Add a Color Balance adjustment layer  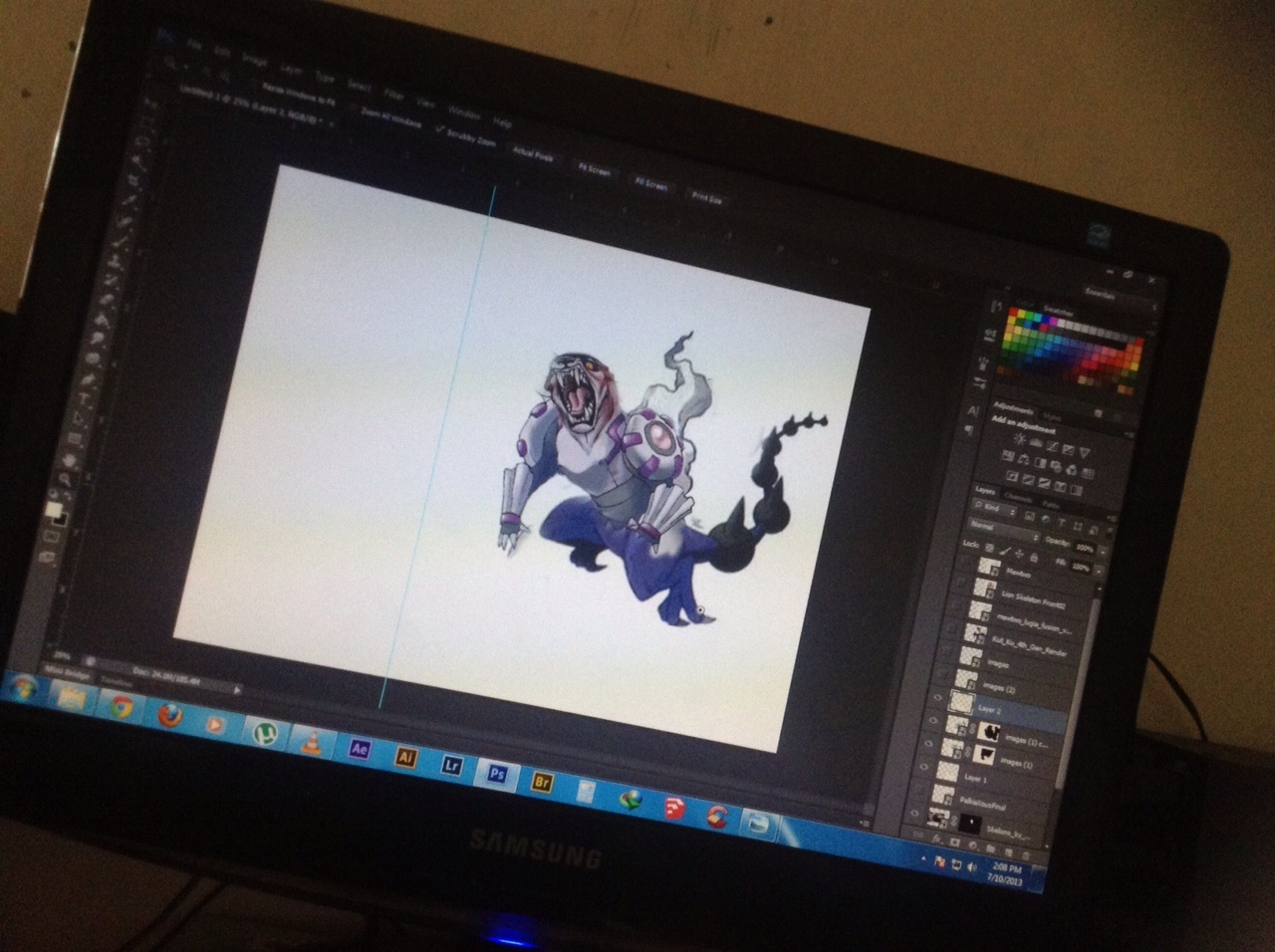1022,461
